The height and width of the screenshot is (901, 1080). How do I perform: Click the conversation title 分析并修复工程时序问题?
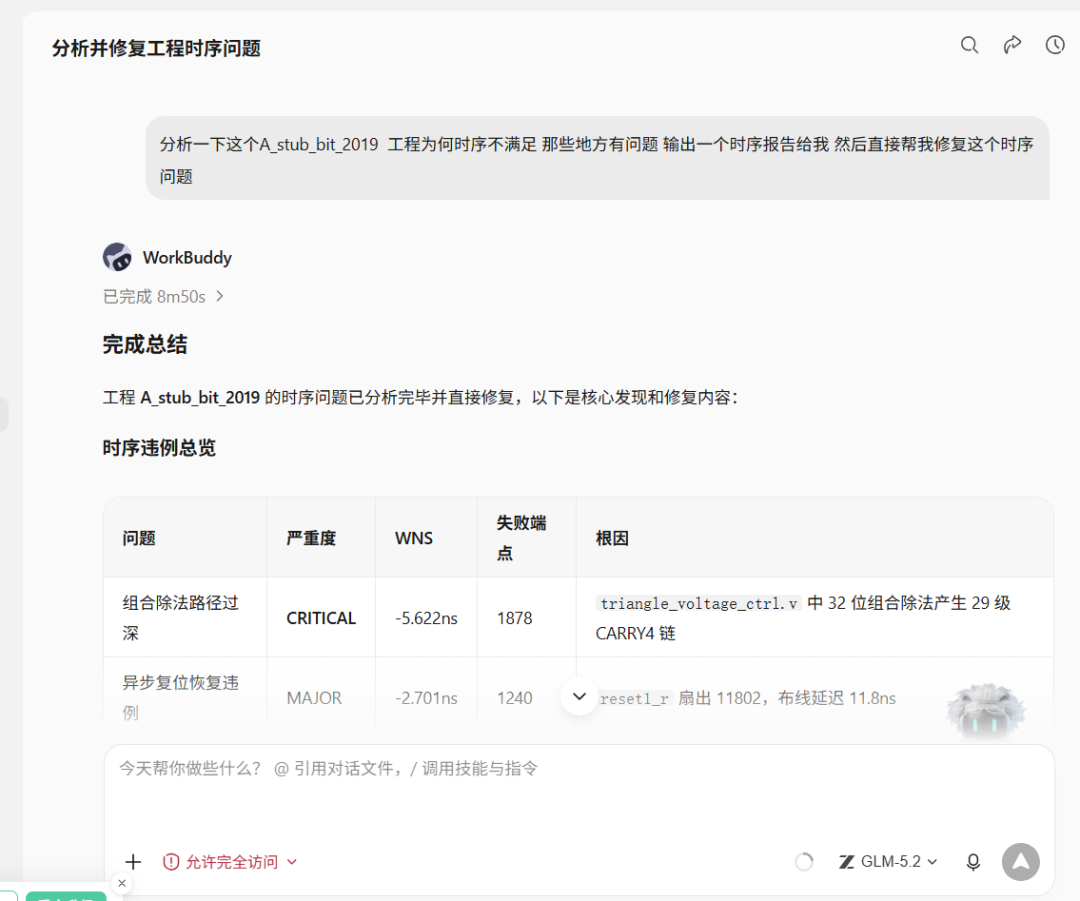coord(156,48)
